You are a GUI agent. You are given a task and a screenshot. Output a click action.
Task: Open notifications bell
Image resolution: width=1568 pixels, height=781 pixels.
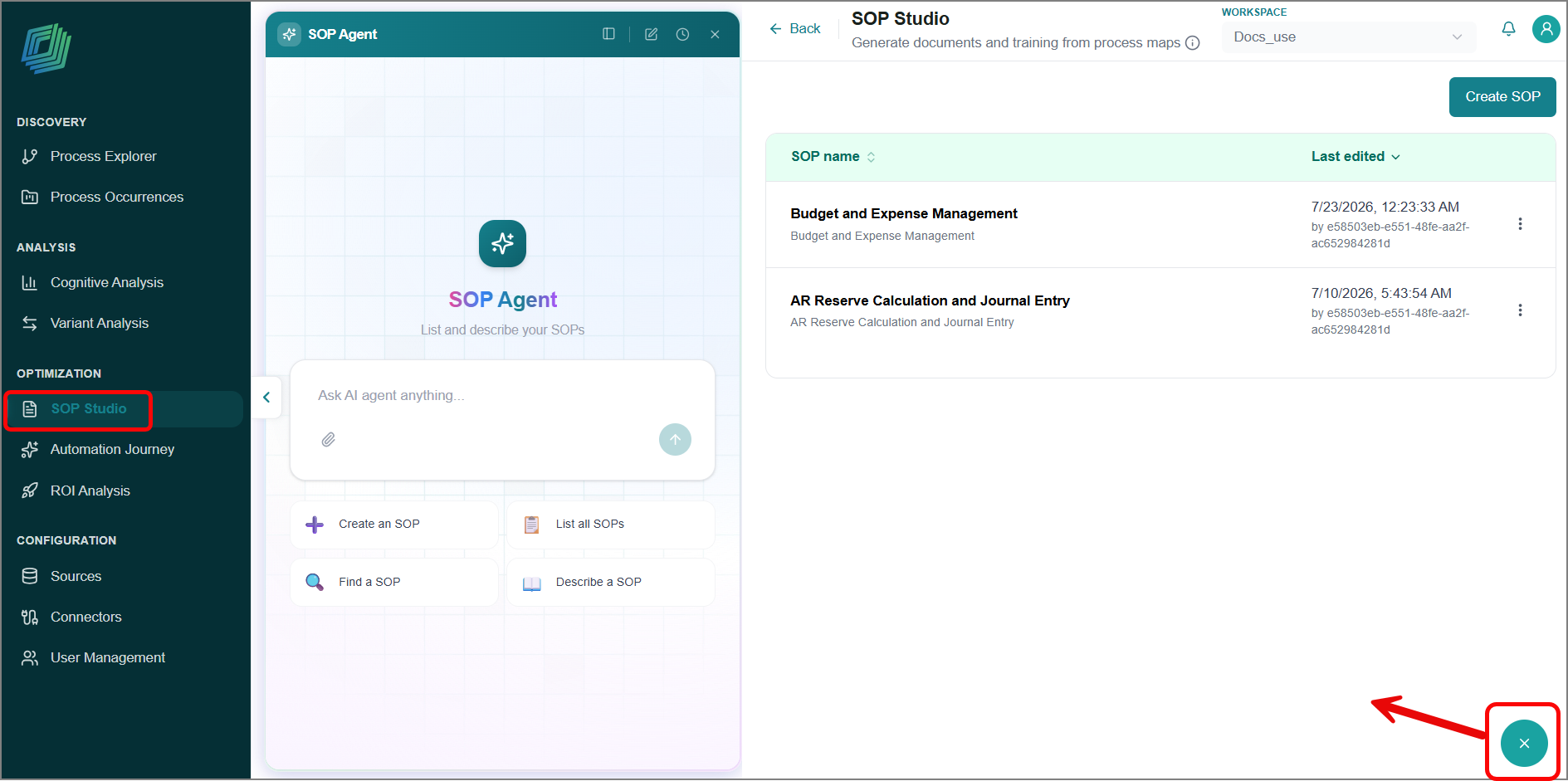tap(1508, 29)
